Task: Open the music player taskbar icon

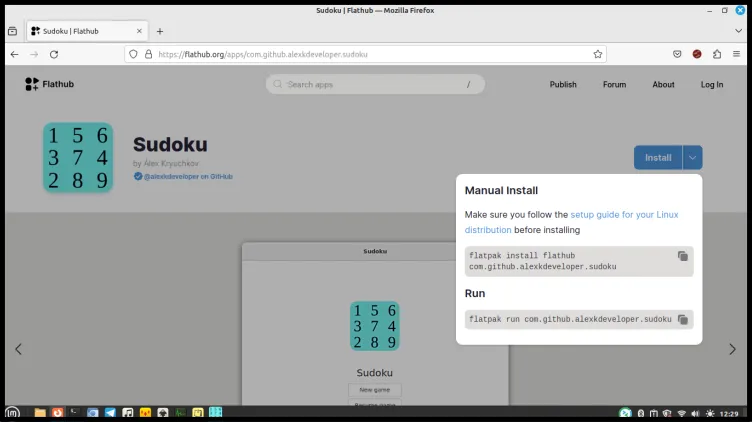Action: 128,412
